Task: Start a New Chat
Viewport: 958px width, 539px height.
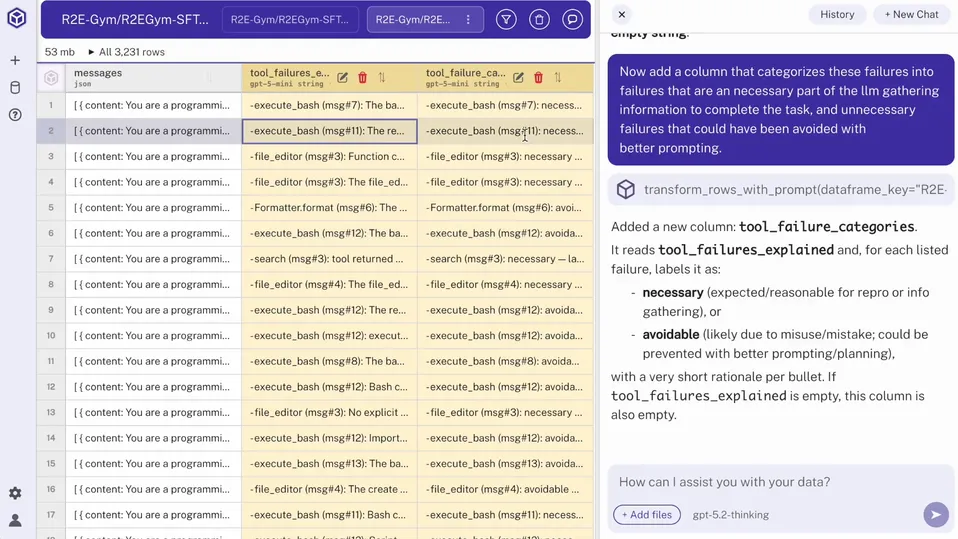Action: click(912, 14)
